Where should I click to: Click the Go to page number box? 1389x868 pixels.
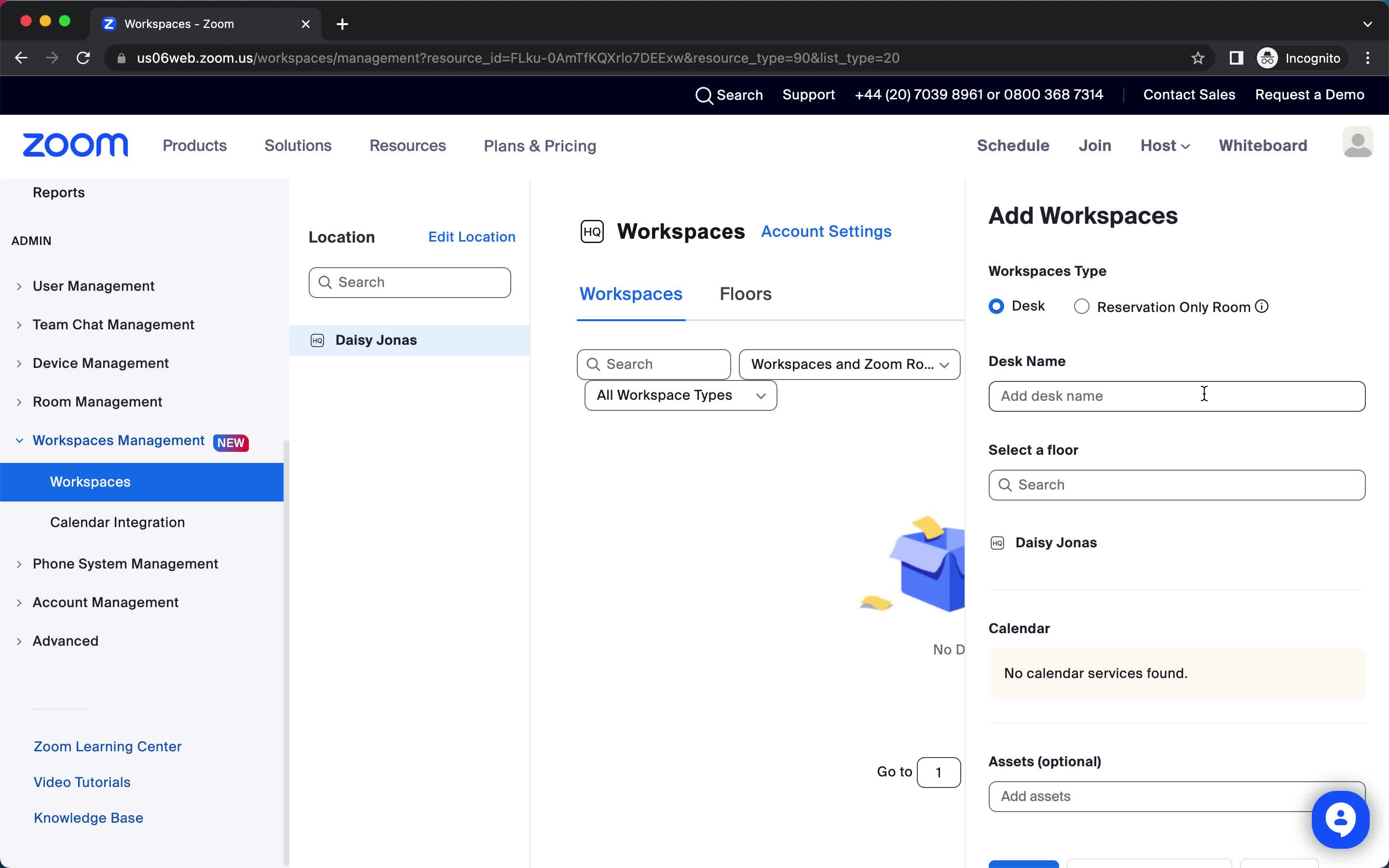click(x=939, y=772)
